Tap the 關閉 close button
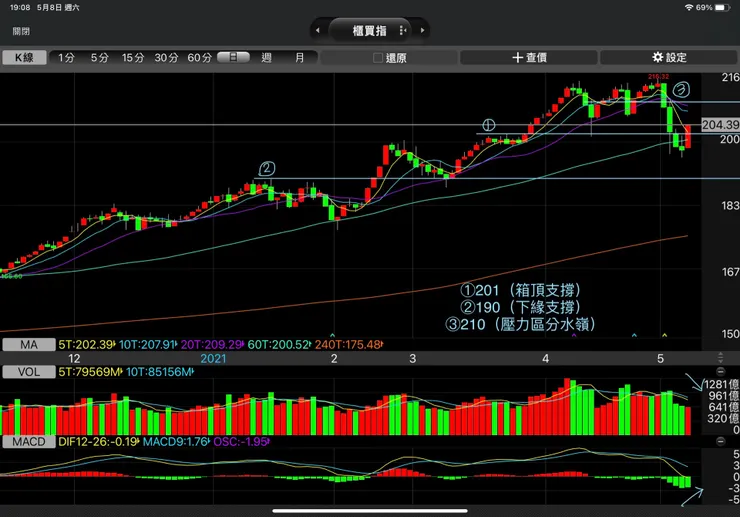The image size is (740, 517). (21, 31)
